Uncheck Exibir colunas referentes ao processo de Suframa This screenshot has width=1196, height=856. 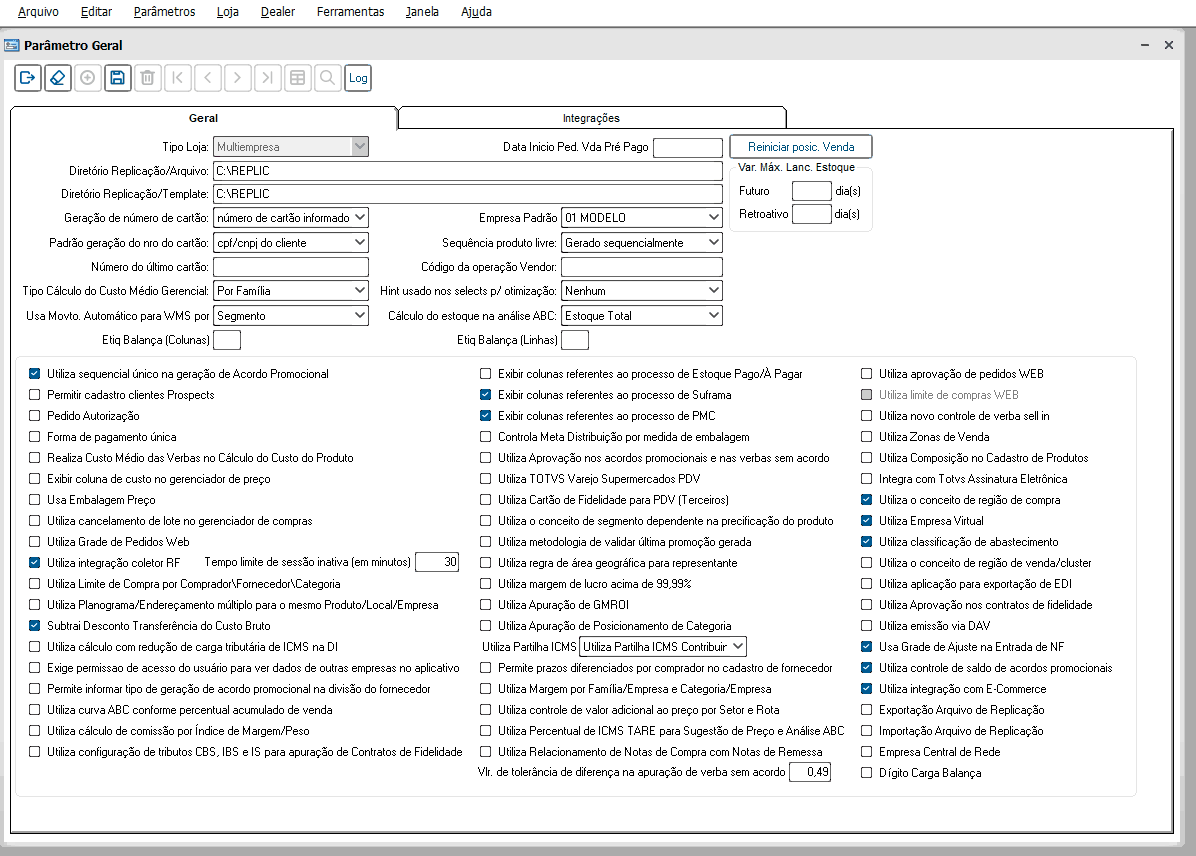[x=485, y=394]
